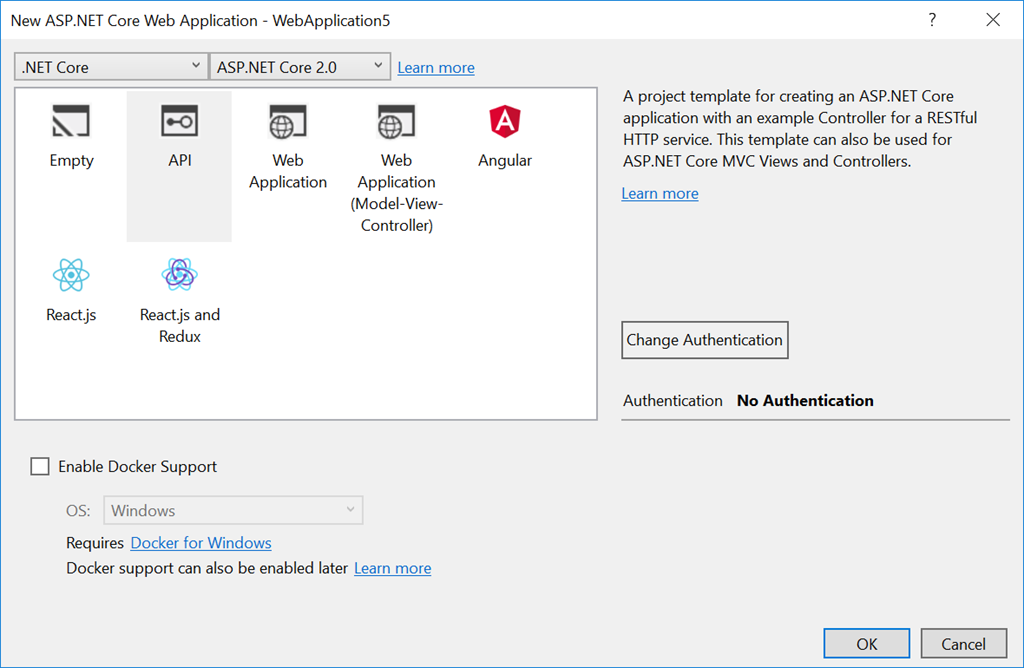This screenshot has width=1024, height=668.
Task: Select Web Application (Model-View-Controller) template icon
Action: (396, 123)
